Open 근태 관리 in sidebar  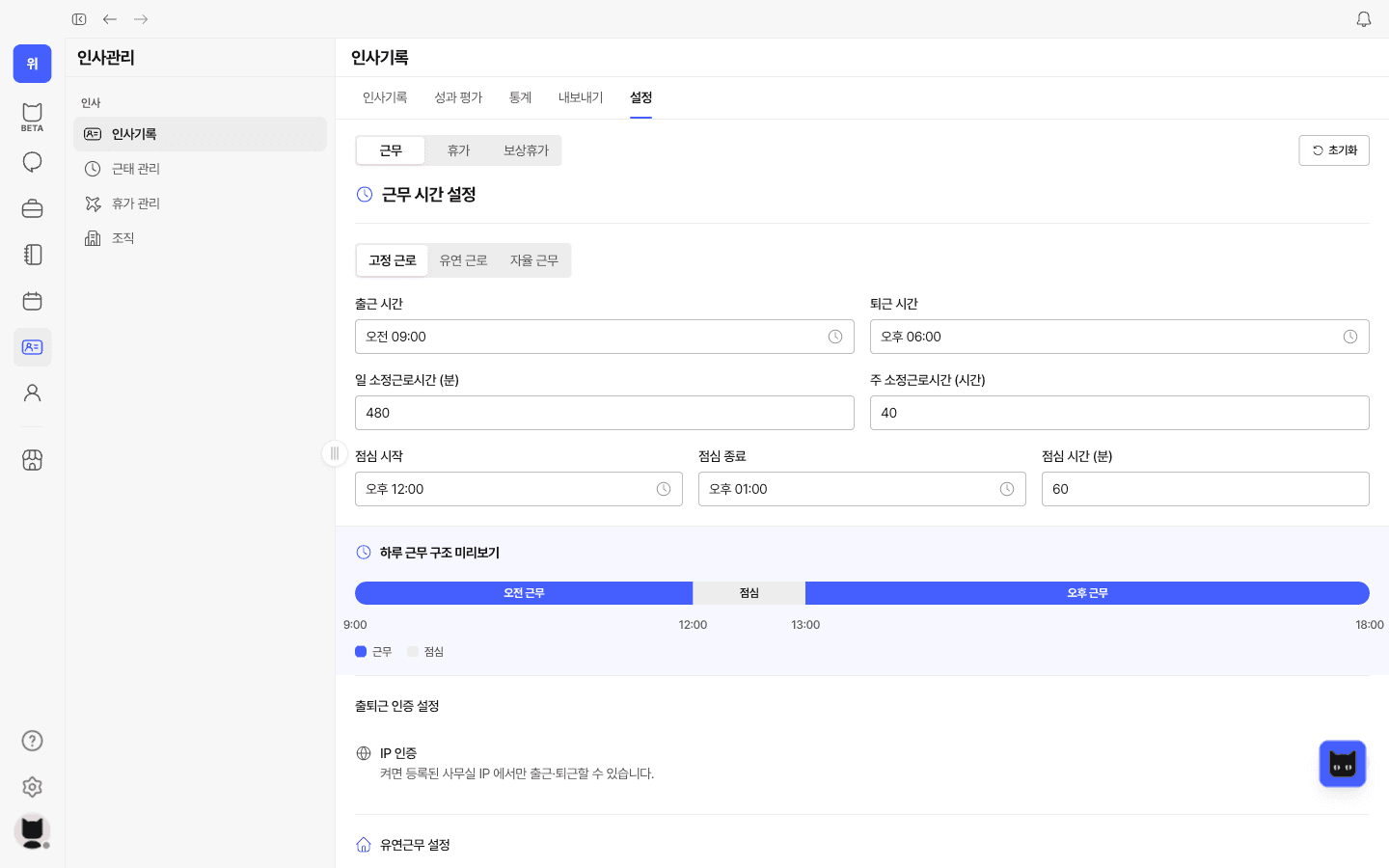(x=201, y=169)
